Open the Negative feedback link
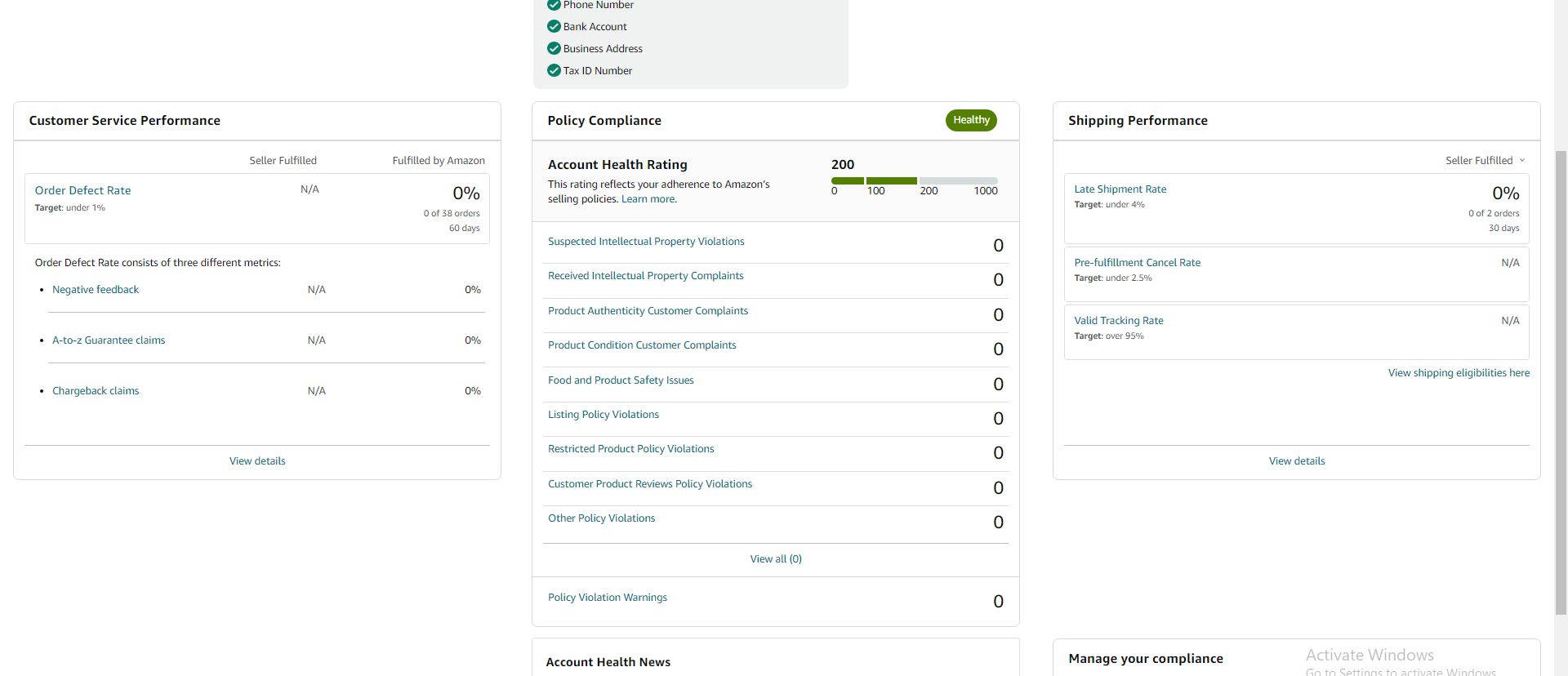This screenshot has width=1568, height=676. [96, 290]
